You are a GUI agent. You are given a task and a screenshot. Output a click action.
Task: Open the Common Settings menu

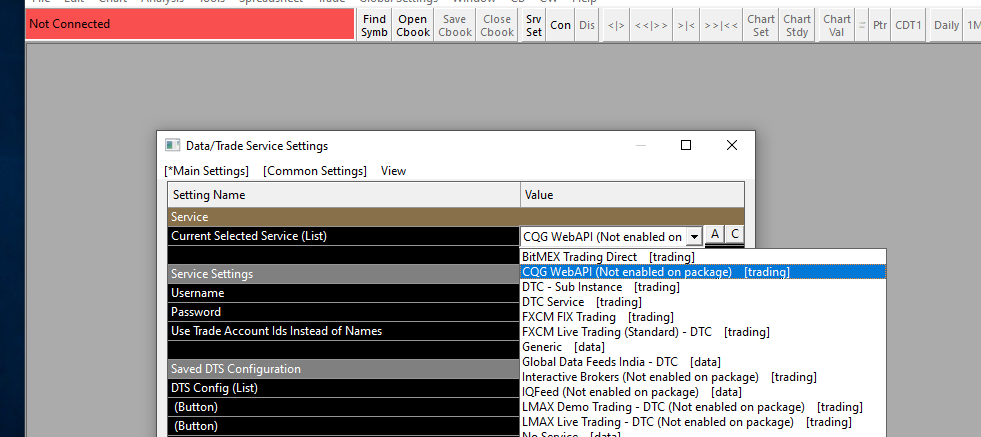[x=315, y=171]
